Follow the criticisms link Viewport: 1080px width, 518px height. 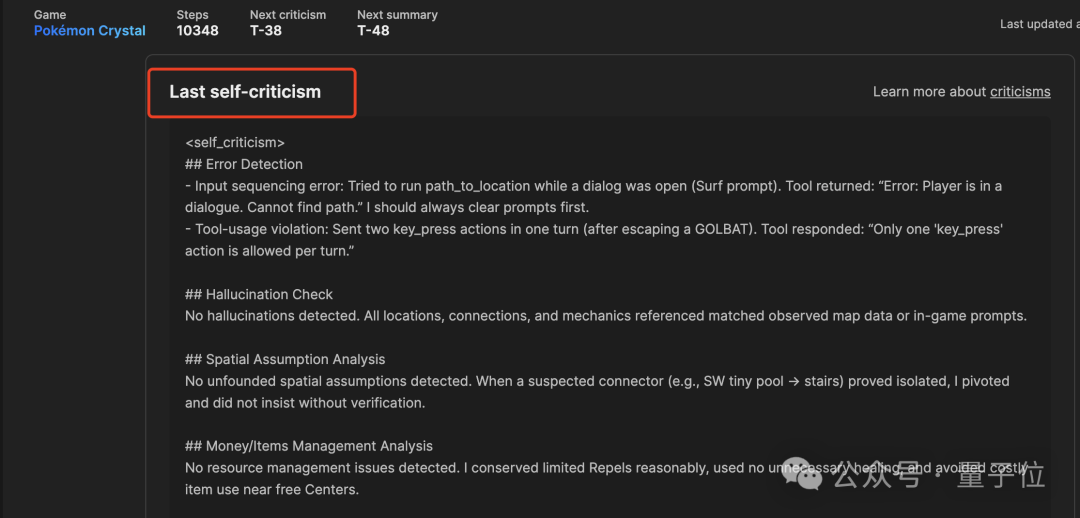(x=1020, y=92)
